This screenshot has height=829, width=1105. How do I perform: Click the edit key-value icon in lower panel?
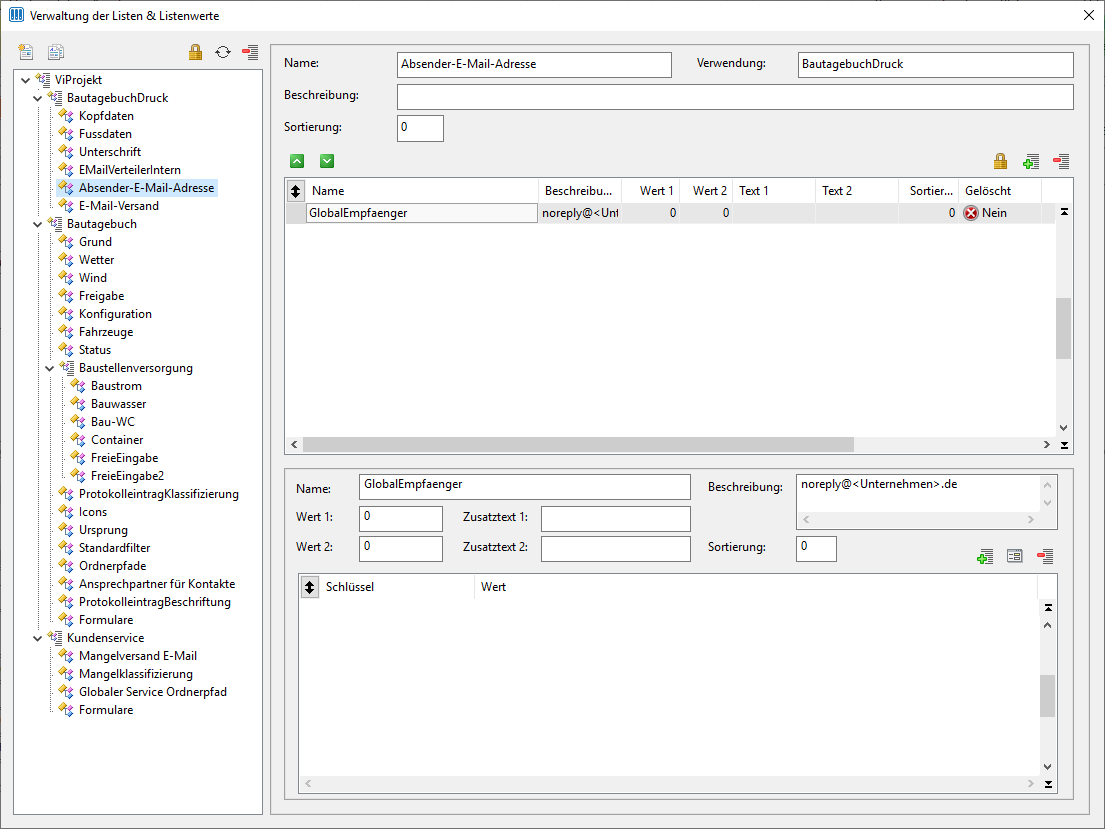(x=1015, y=556)
